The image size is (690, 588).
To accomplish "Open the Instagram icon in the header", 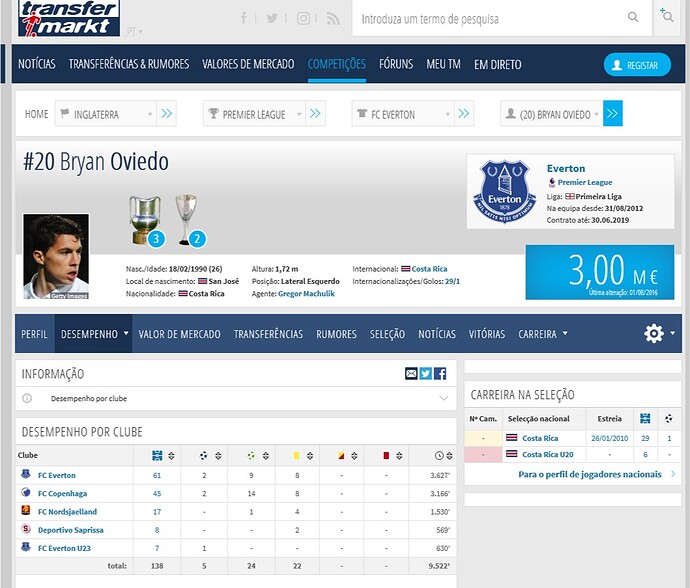I will coord(303,18).
